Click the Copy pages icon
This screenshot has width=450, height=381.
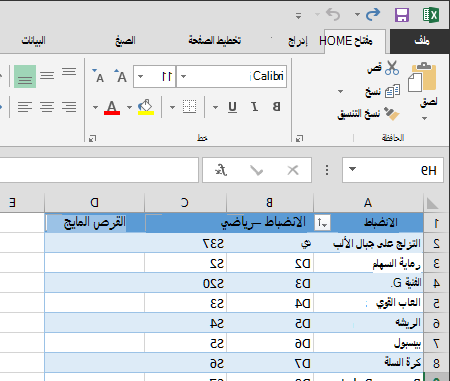(392, 91)
